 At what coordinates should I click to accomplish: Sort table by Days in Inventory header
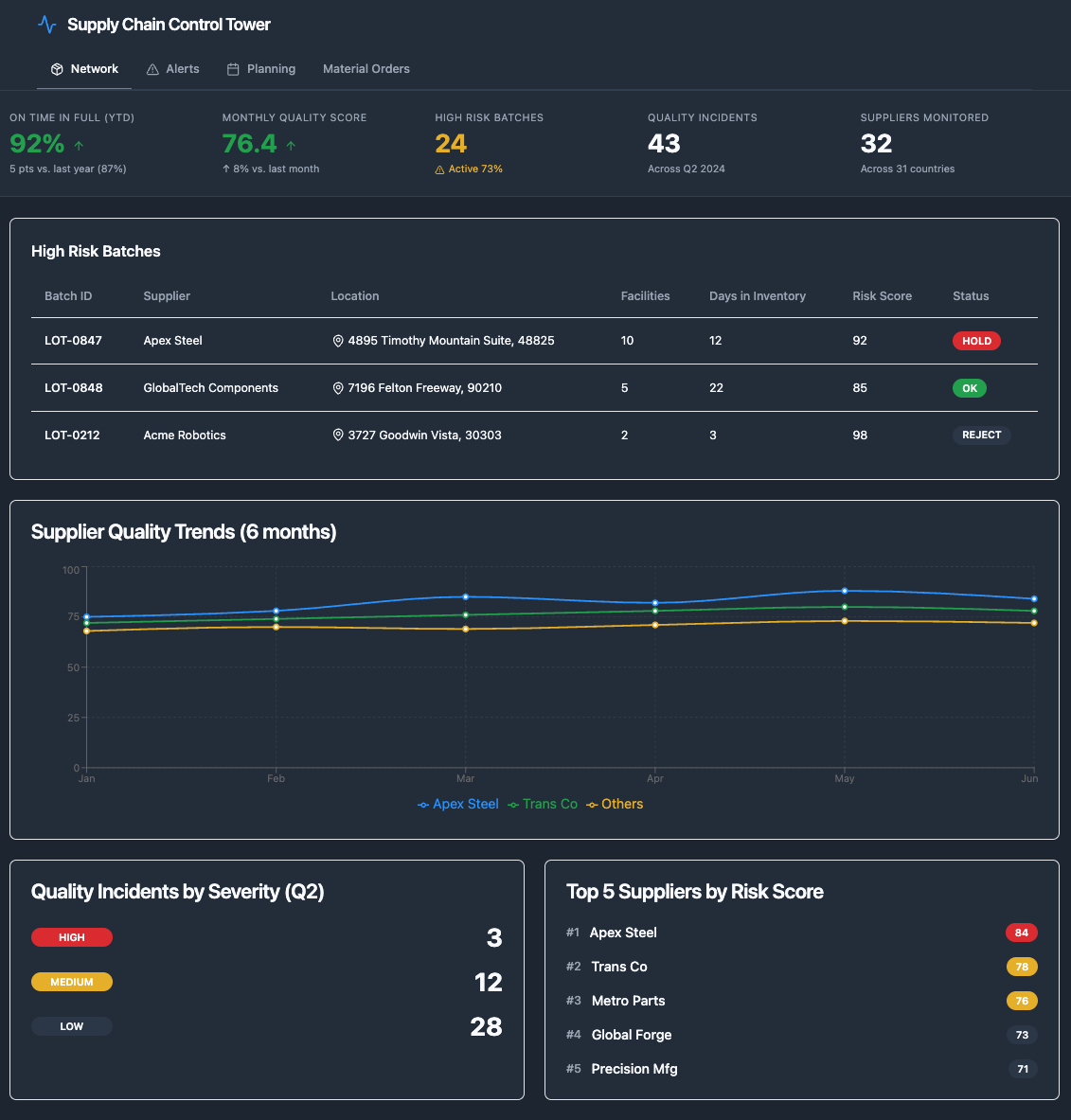[x=757, y=296]
